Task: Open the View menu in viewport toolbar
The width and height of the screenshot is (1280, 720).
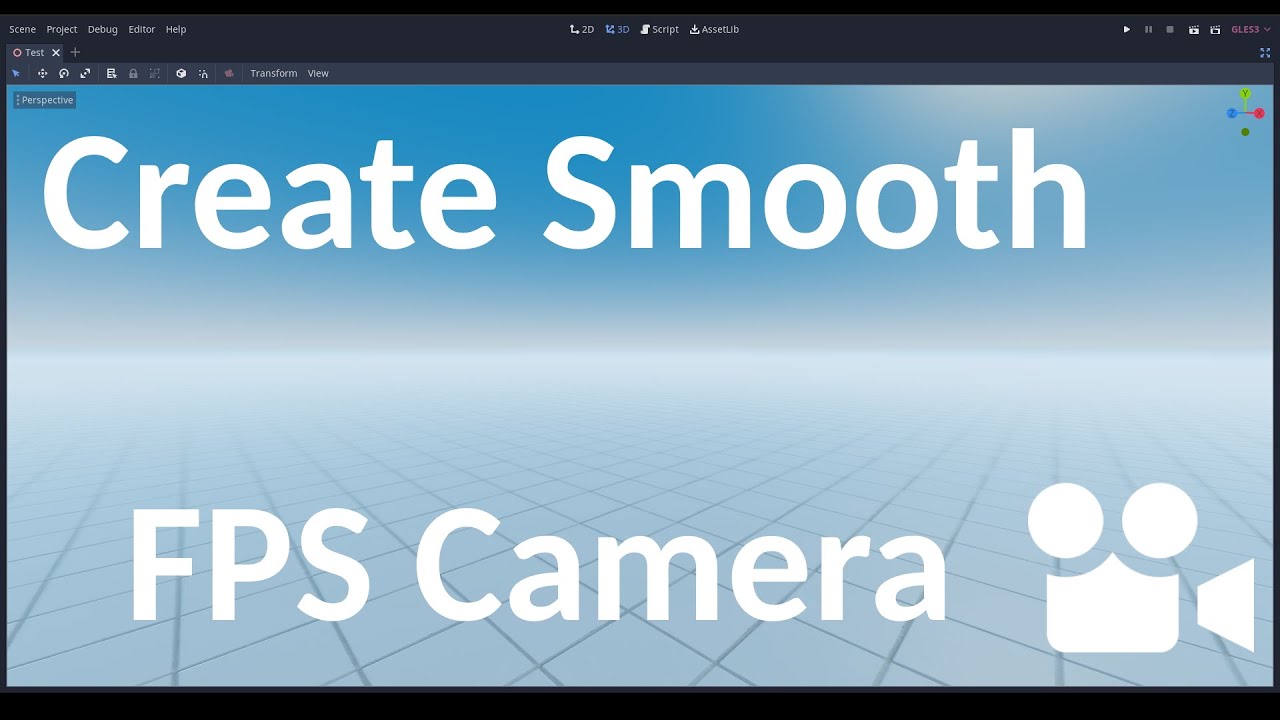Action: click(x=318, y=73)
